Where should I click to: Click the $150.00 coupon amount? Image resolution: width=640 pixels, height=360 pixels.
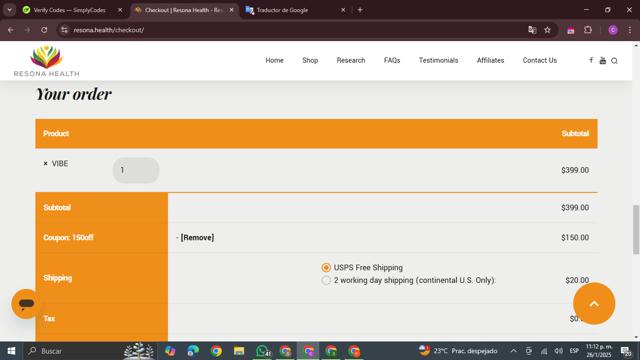point(575,238)
